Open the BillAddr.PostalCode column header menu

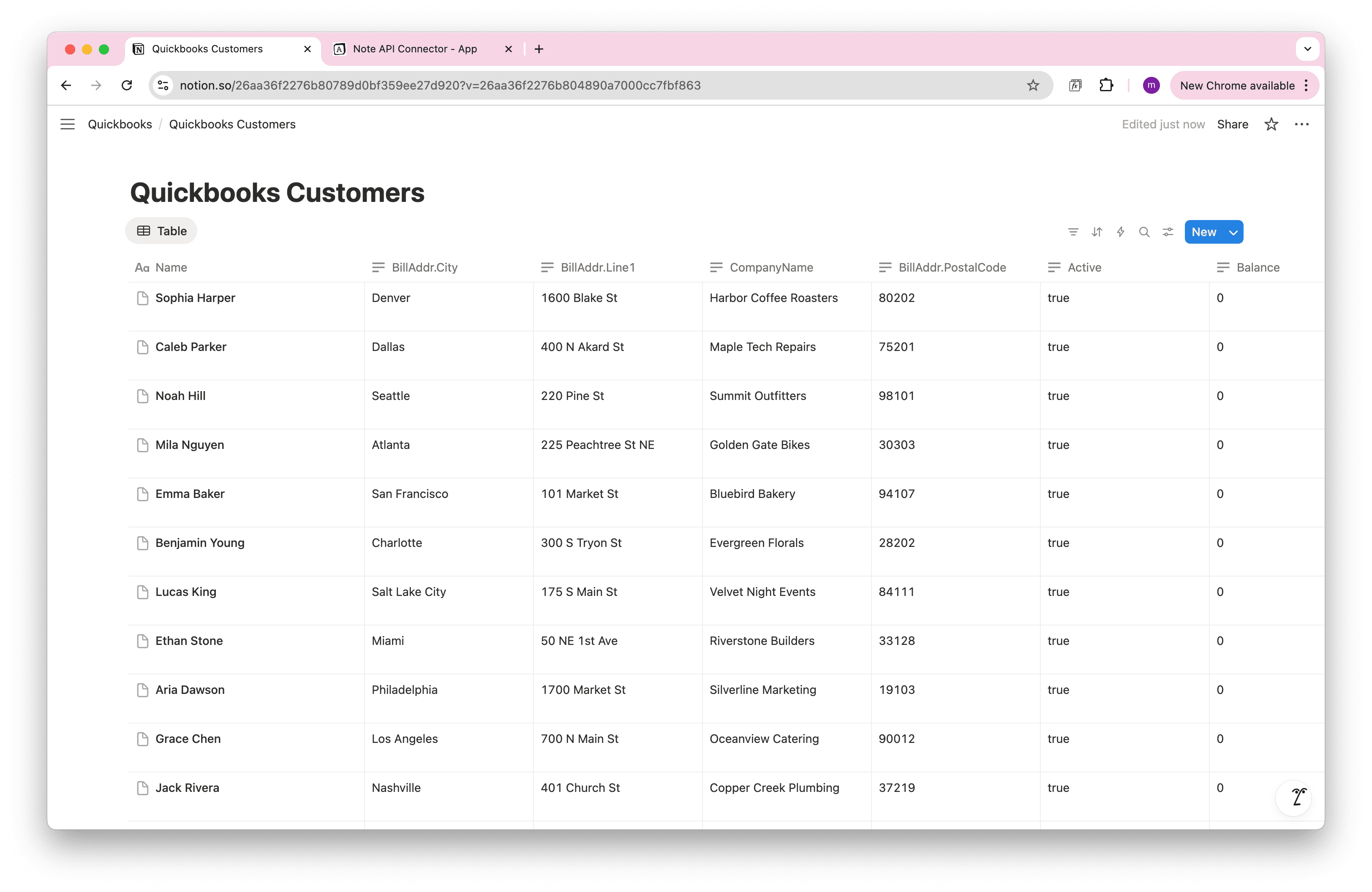pyautogui.click(x=956, y=267)
